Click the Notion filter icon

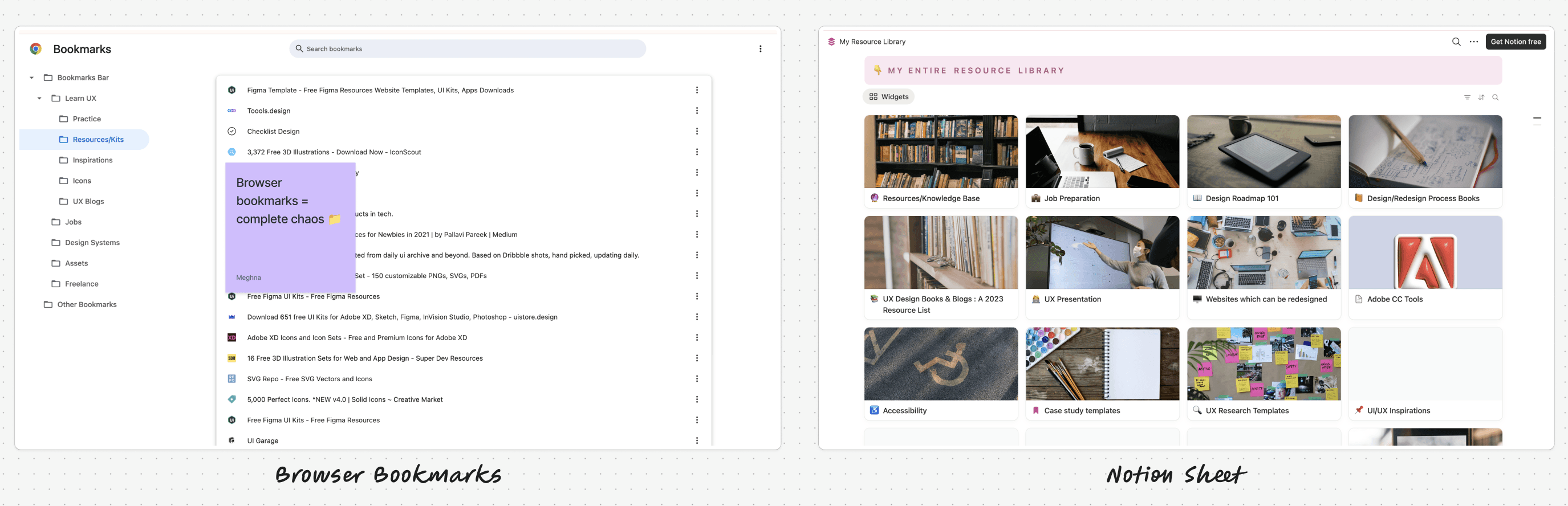point(1467,97)
